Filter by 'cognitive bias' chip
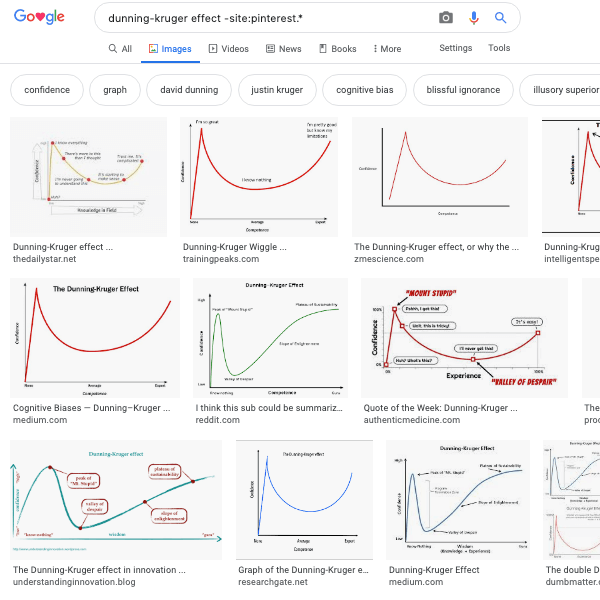 (365, 90)
